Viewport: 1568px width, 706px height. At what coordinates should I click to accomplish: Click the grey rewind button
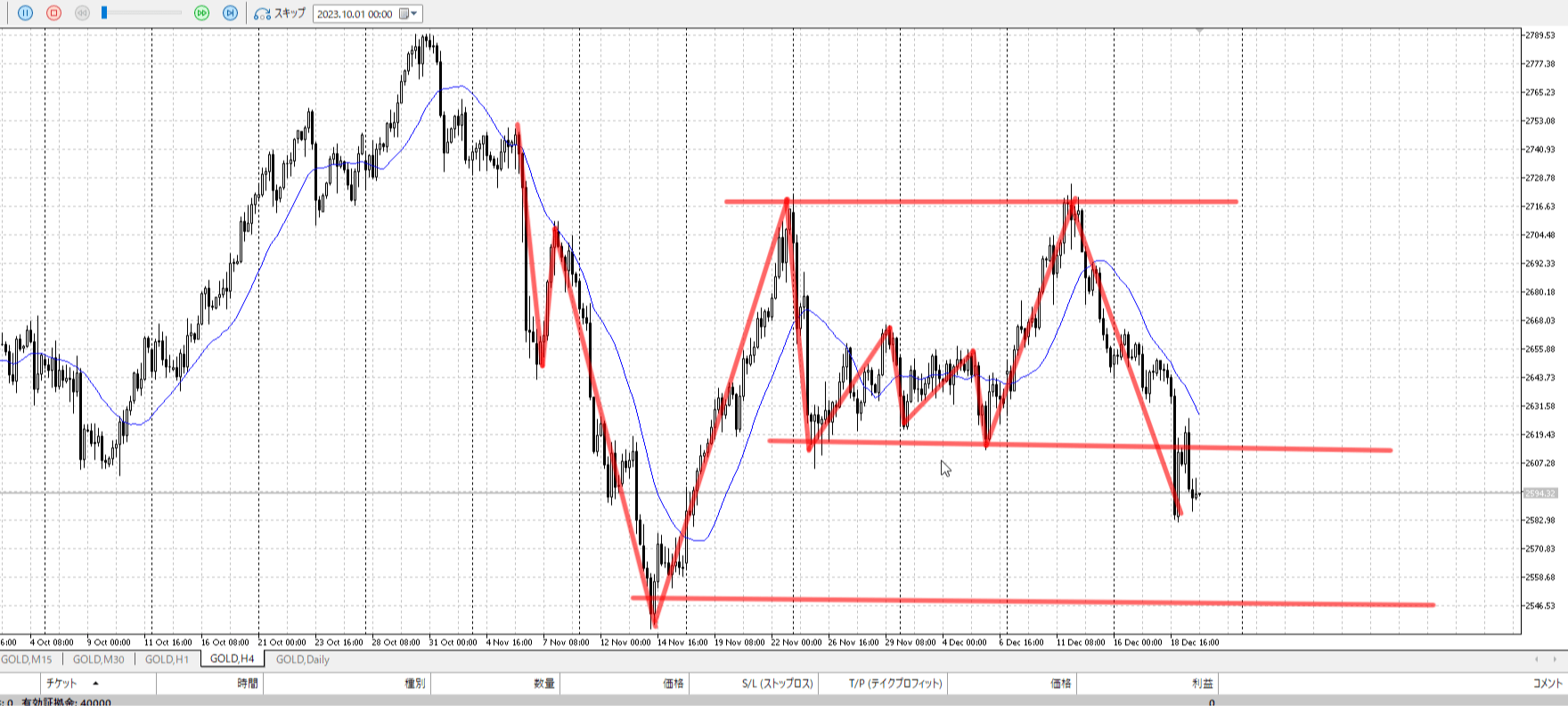(82, 13)
